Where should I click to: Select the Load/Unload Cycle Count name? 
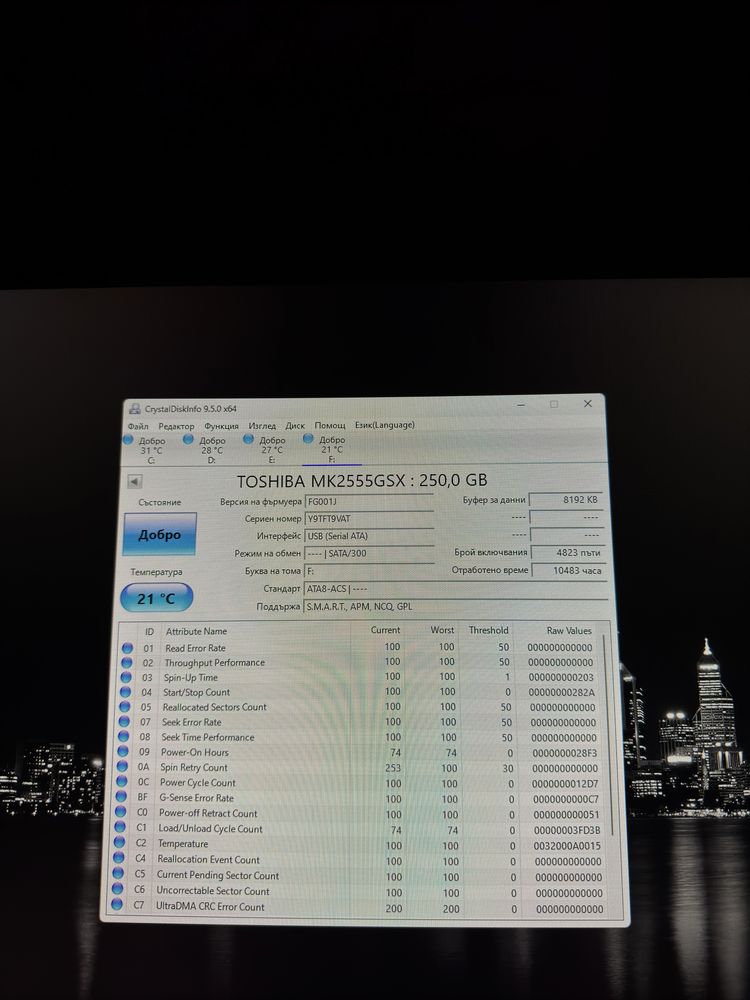coord(210,829)
